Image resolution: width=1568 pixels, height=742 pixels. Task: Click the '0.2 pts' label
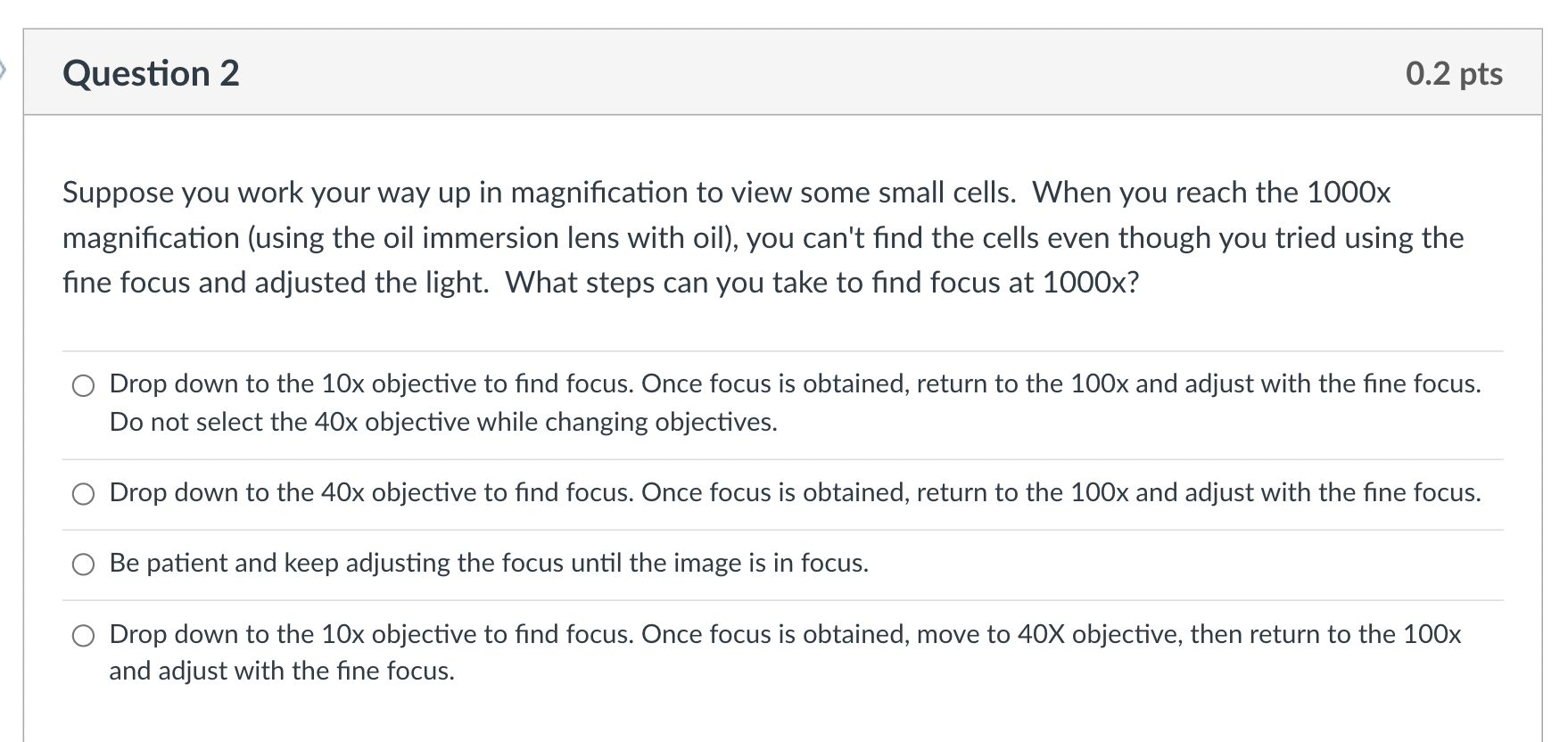coord(1454,73)
